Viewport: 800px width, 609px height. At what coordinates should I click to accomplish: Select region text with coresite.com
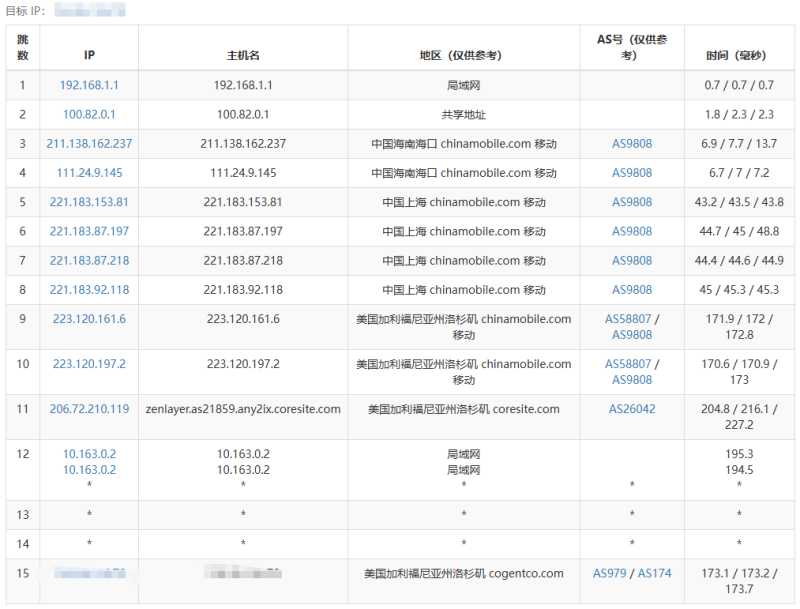pos(463,409)
